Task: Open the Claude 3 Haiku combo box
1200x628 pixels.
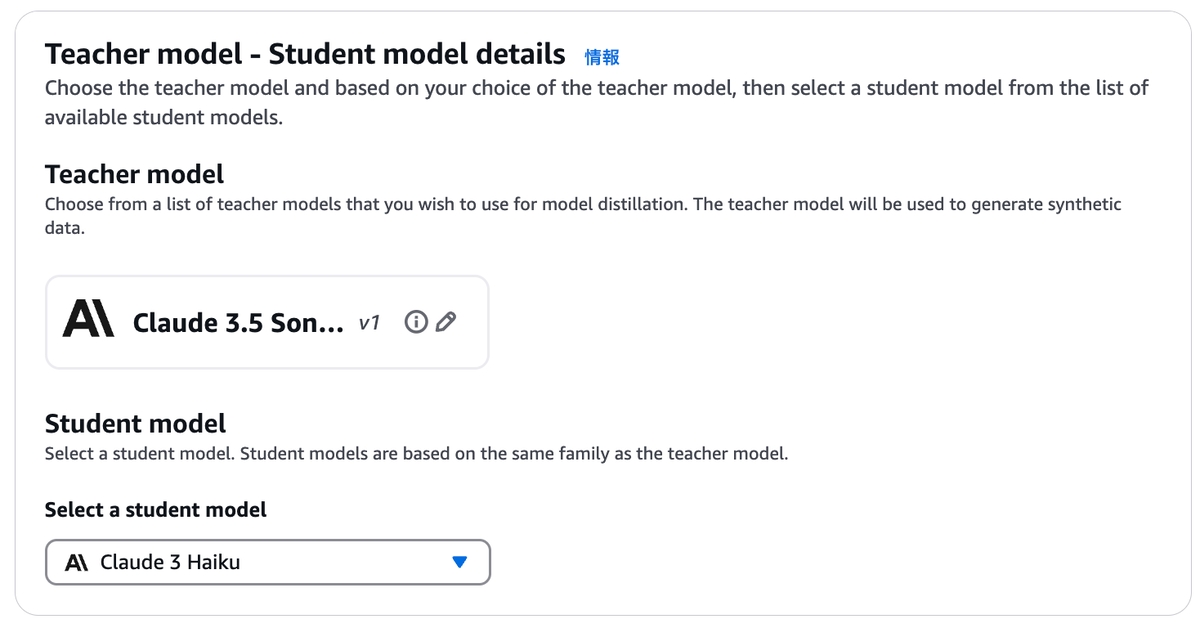Action: coord(268,562)
